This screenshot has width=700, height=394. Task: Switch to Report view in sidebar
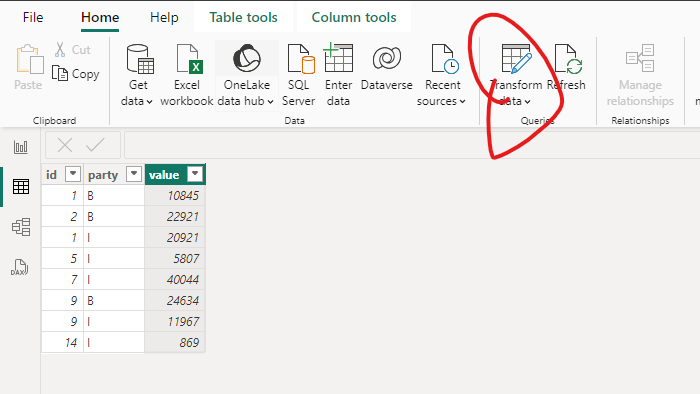click(21, 147)
